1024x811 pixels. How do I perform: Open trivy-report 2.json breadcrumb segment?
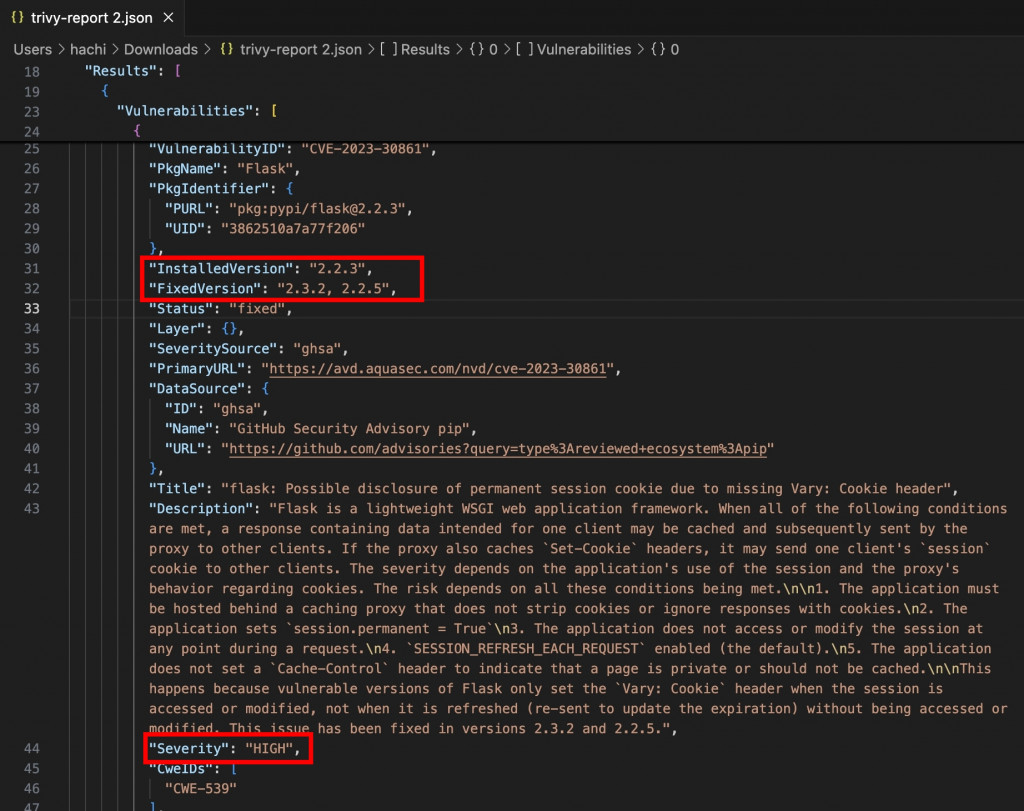(x=300, y=50)
